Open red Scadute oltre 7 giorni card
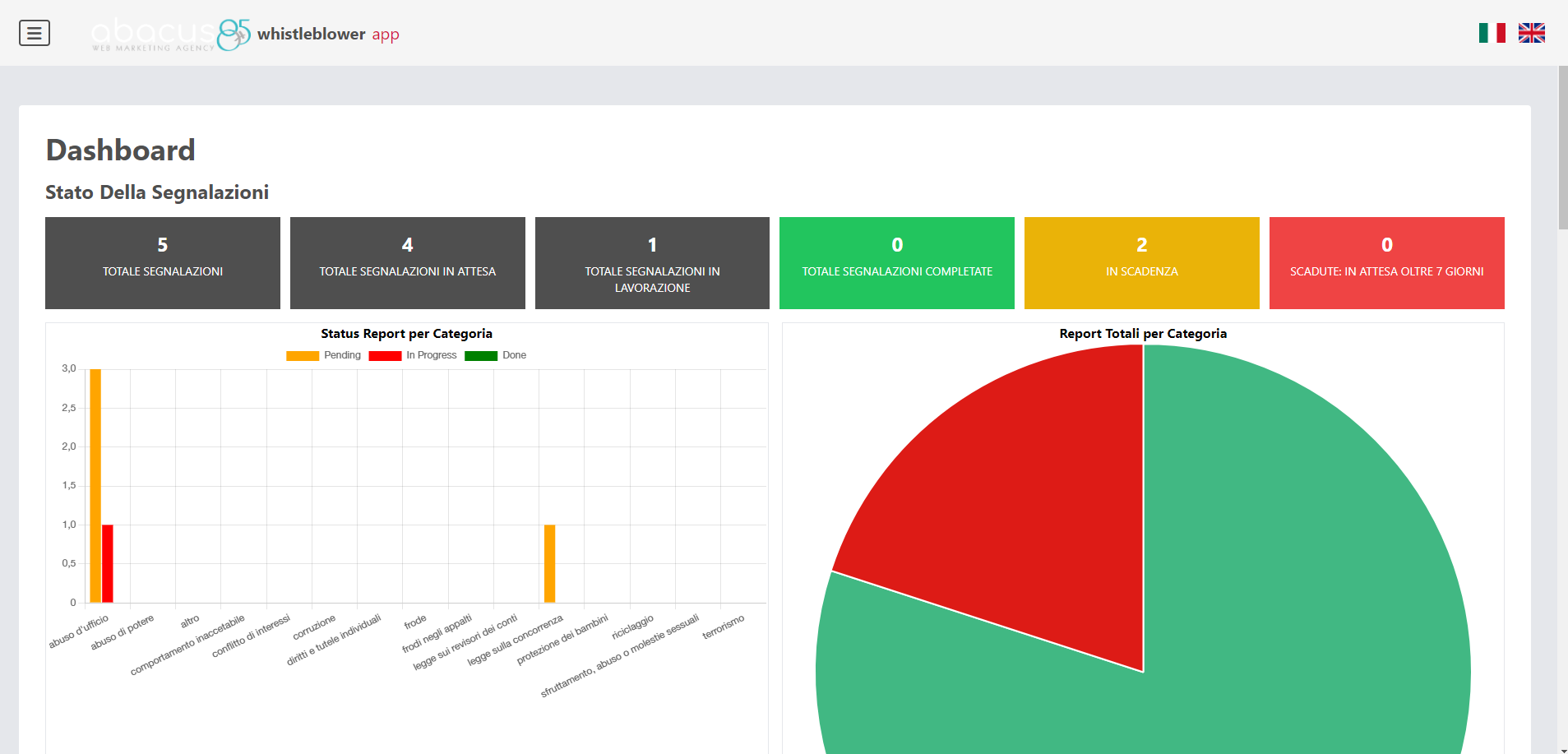The image size is (1568, 754). pyautogui.click(x=1386, y=263)
